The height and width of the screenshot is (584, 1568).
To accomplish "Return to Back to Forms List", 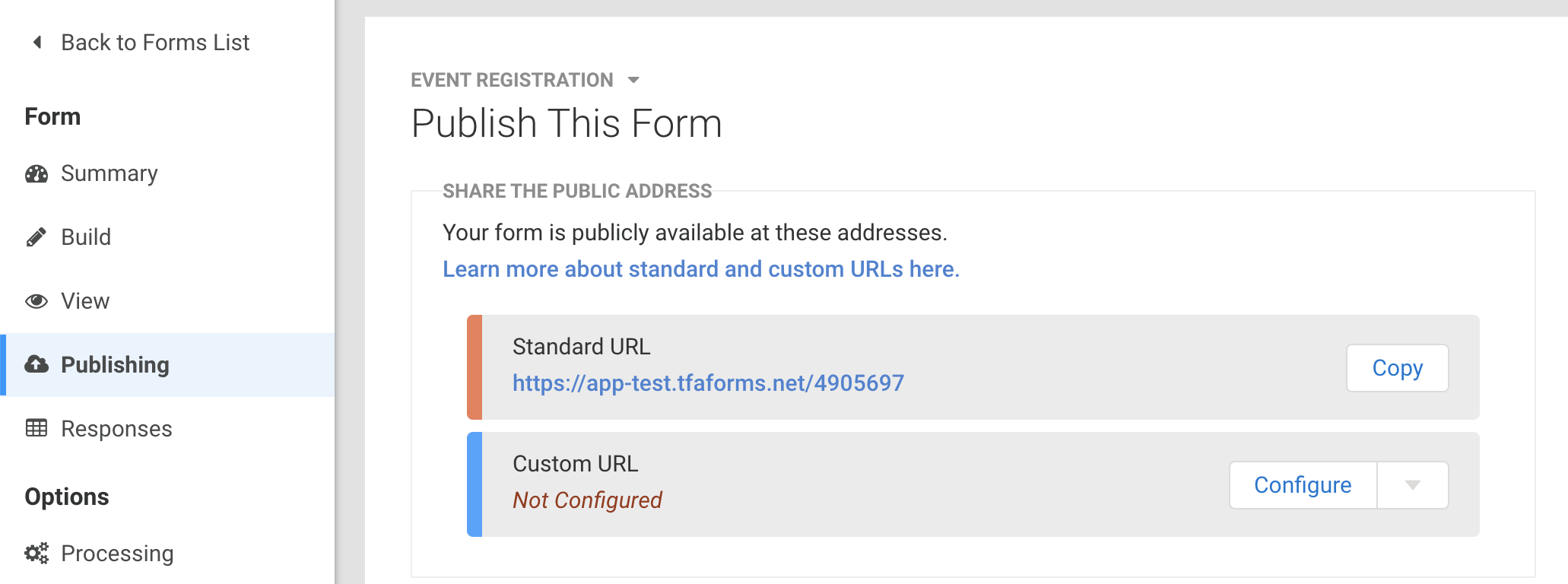I will coord(155,43).
